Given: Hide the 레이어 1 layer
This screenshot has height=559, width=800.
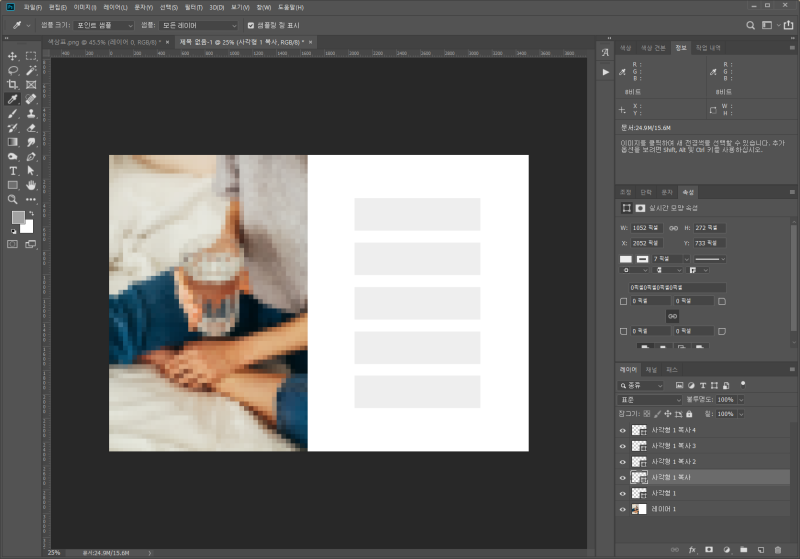Looking at the screenshot, I should [622, 509].
